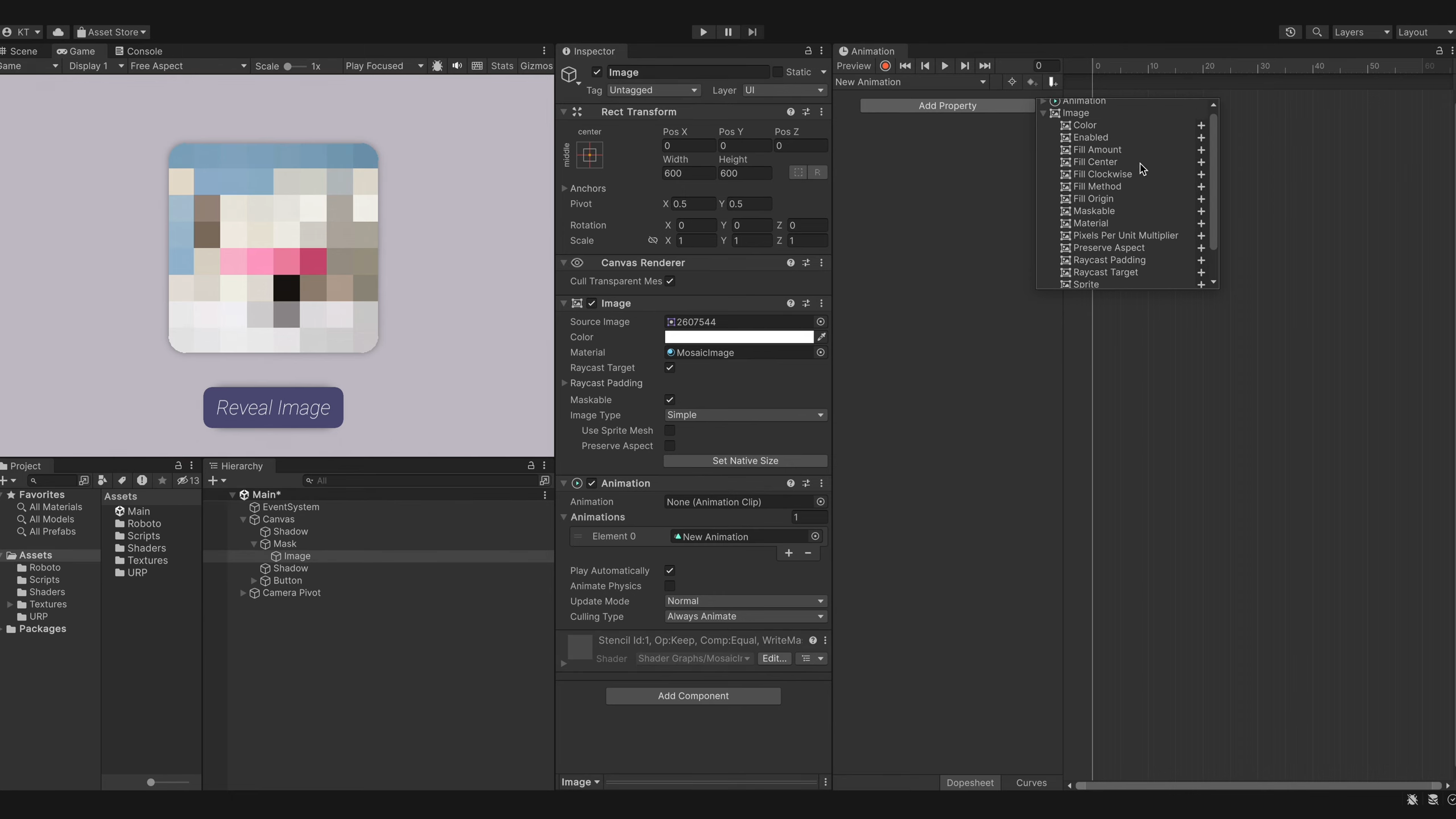
Task: Click the eyedropper next to Color field
Action: (821, 337)
